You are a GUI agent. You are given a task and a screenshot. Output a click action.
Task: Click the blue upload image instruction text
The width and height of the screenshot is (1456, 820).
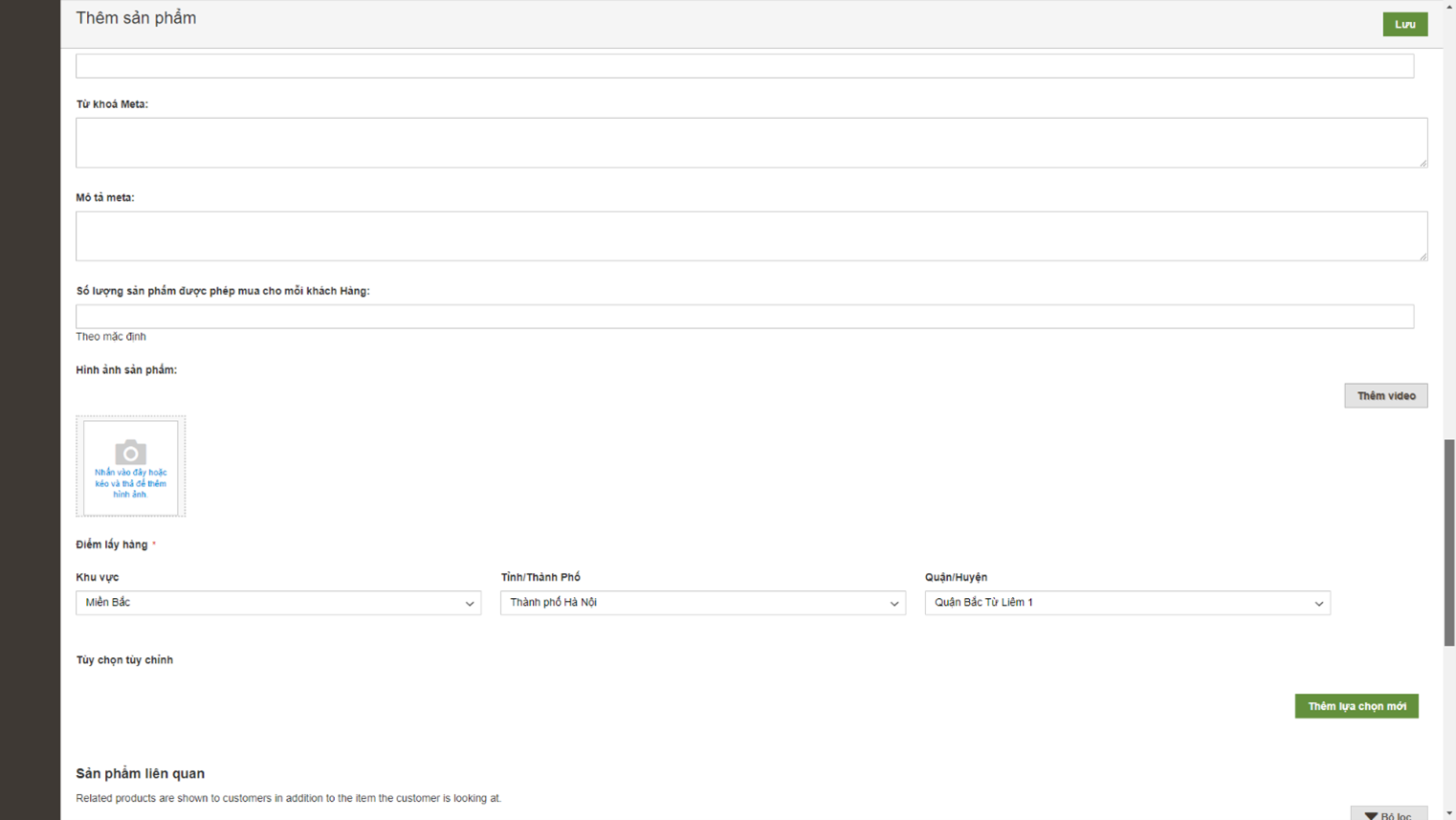pos(130,483)
